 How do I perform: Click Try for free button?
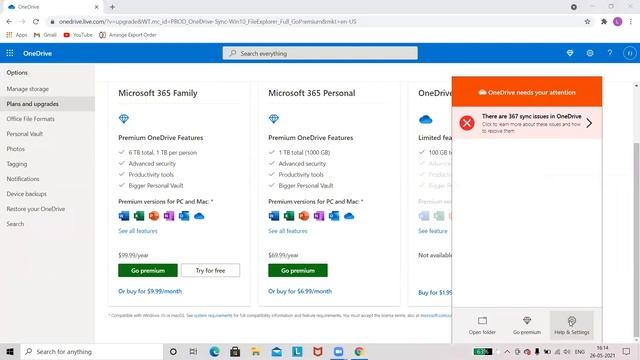(x=210, y=270)
